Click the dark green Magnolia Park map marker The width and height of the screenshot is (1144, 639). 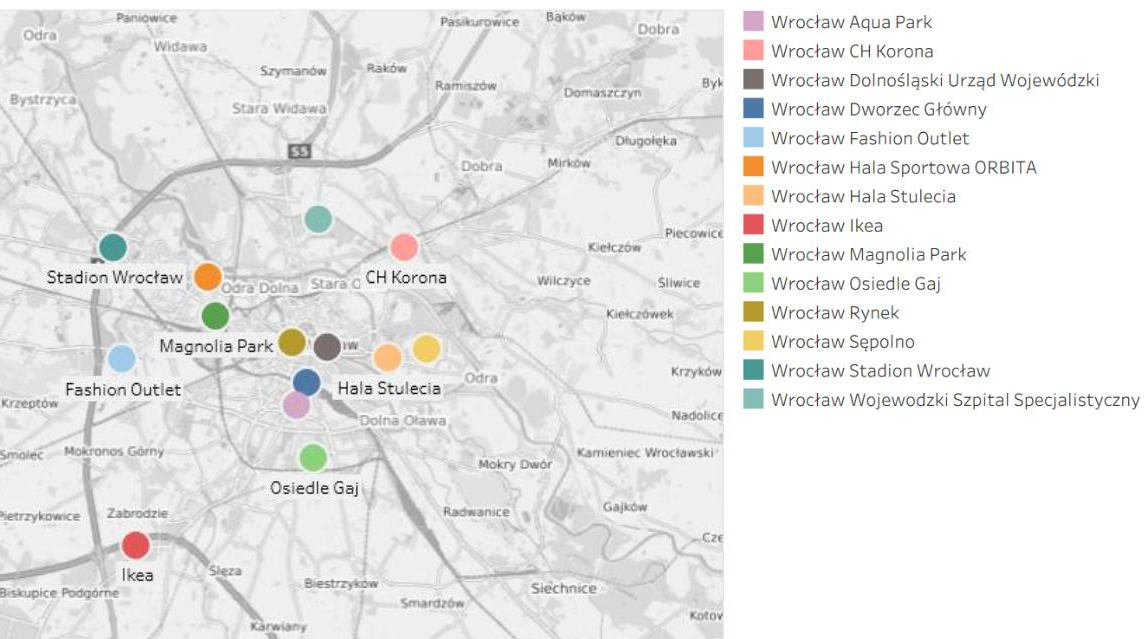pyautogui.click(x=215, y=316)
